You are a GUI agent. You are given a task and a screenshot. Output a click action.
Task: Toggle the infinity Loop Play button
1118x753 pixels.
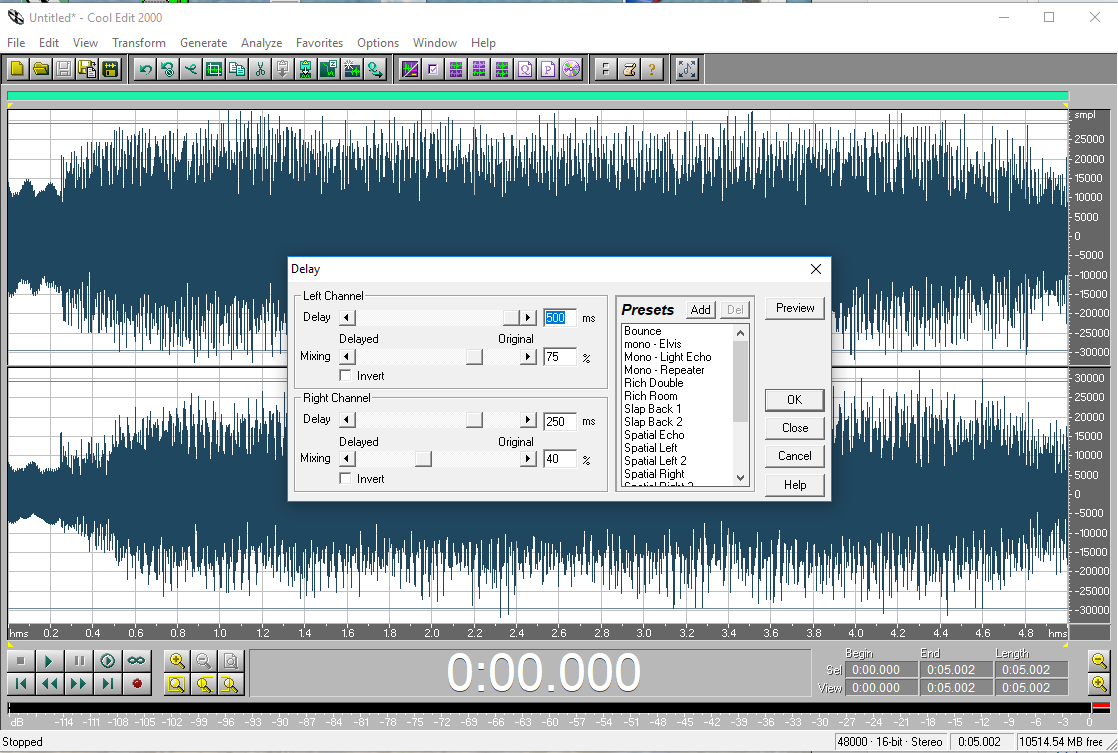(x=136, y=661)
